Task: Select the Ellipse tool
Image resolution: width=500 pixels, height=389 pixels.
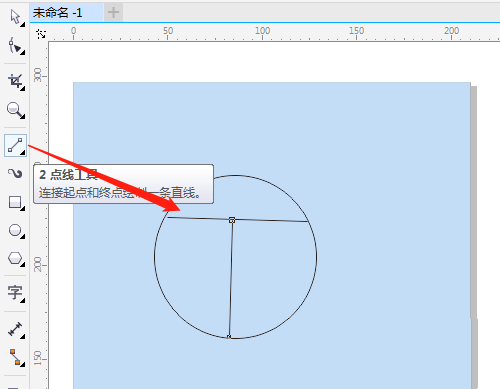Action: pos(15,231)
